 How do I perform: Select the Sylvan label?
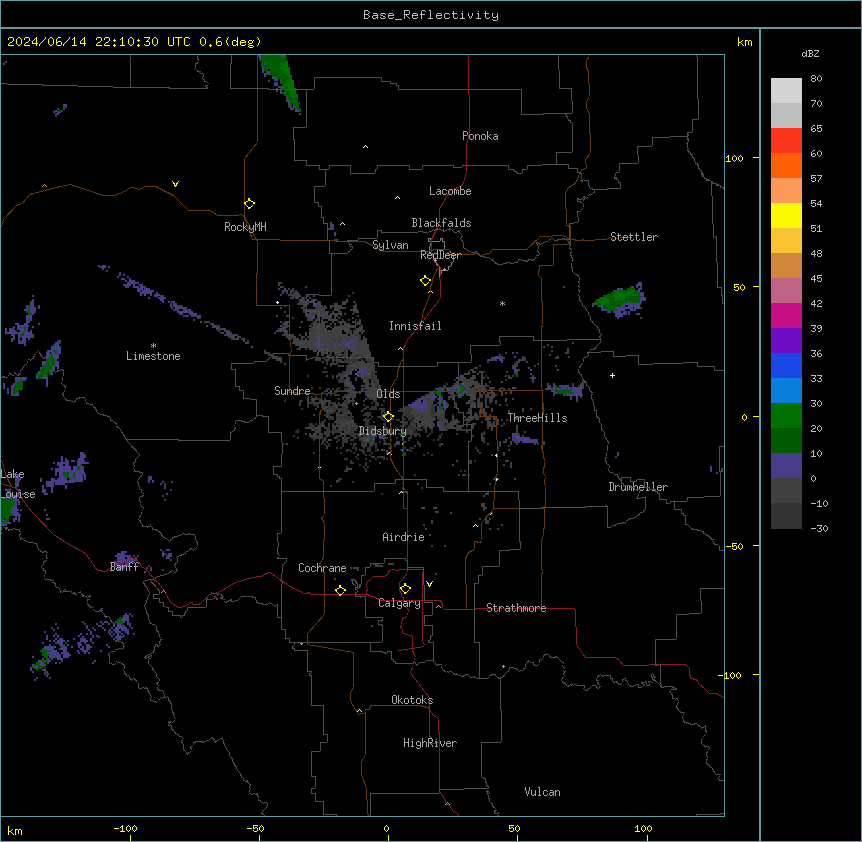(x=390, y=245)
